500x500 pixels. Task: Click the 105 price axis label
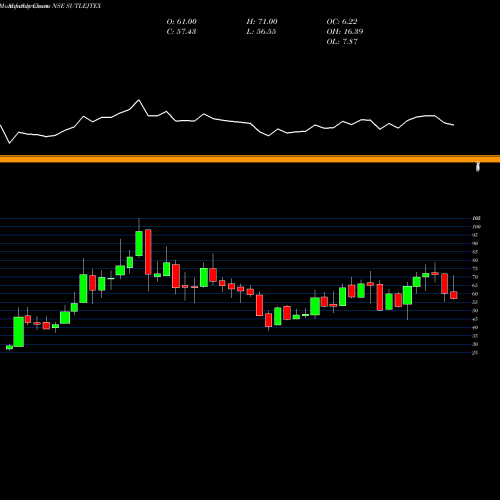[476, 218]
